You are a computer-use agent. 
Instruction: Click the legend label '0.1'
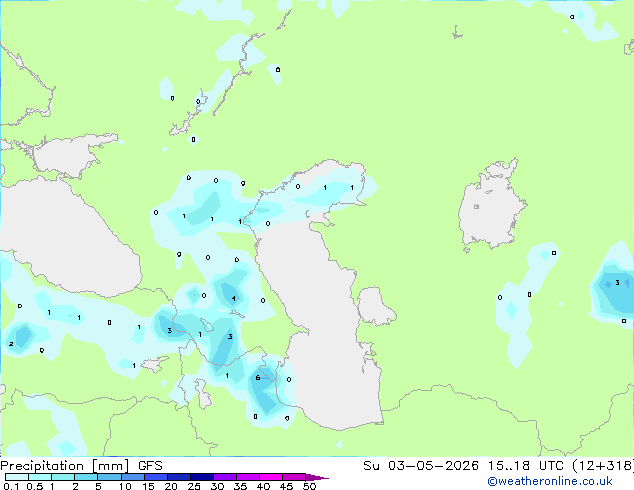point(11,486)
